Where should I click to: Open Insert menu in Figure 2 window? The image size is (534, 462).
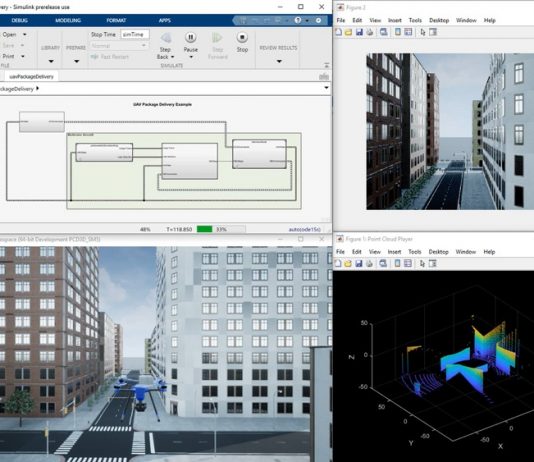click(395, 20)
